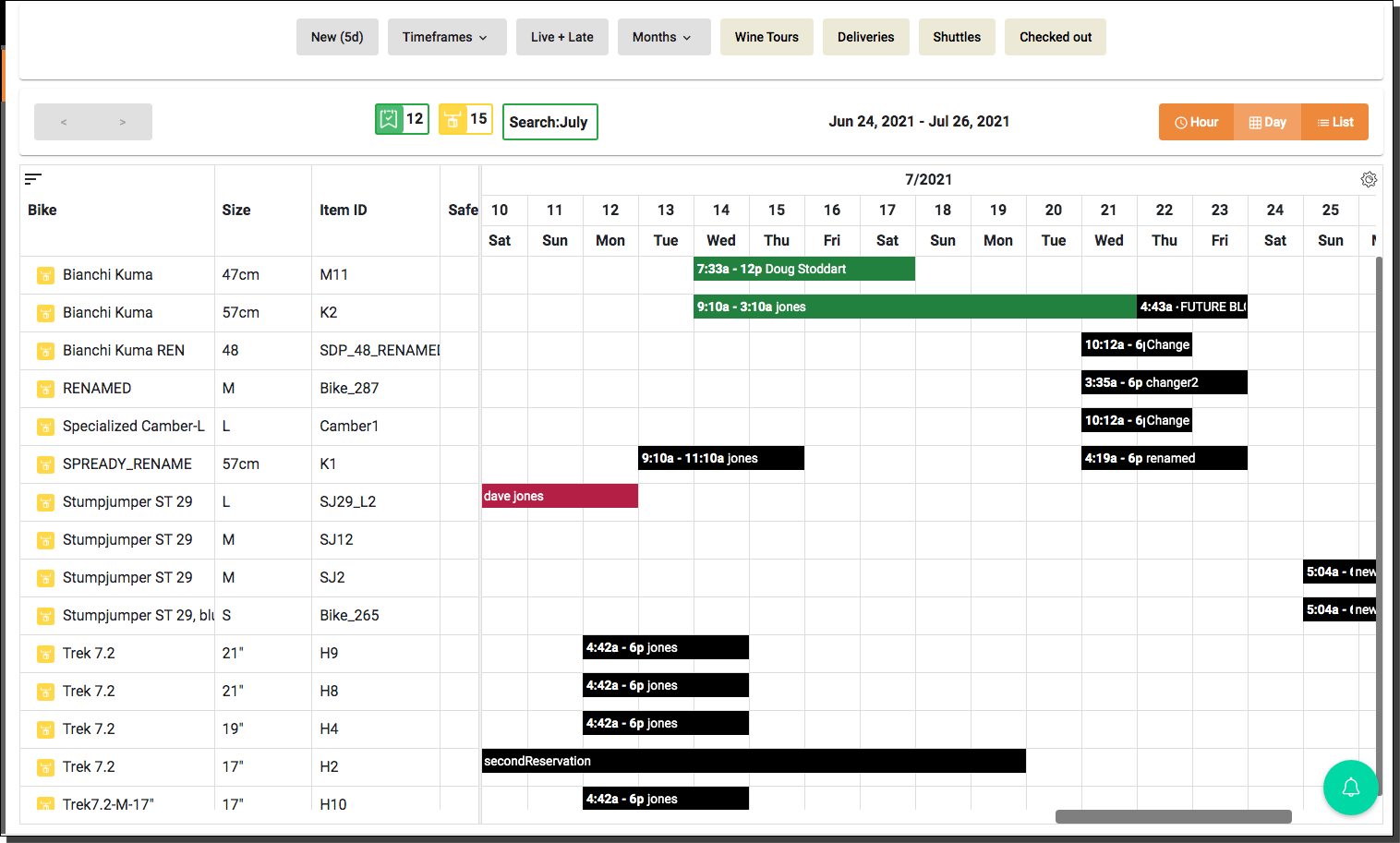The image size is (1400, 843).
Task: Click the bike icon for SPREADY_RENAME
Action: [x=45, y=464]
